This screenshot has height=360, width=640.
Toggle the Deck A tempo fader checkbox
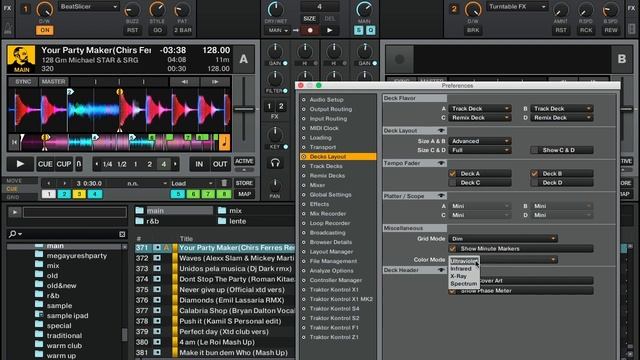pos(452,173)
